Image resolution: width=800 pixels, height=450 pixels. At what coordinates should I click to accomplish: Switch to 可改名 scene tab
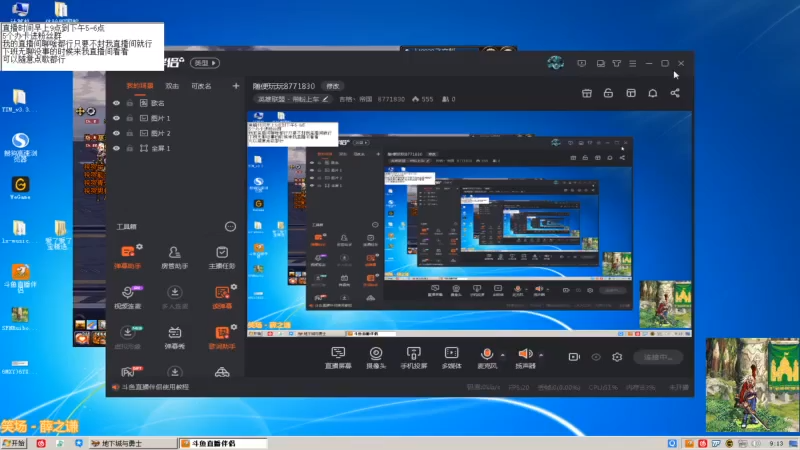(x=201, y=86)
